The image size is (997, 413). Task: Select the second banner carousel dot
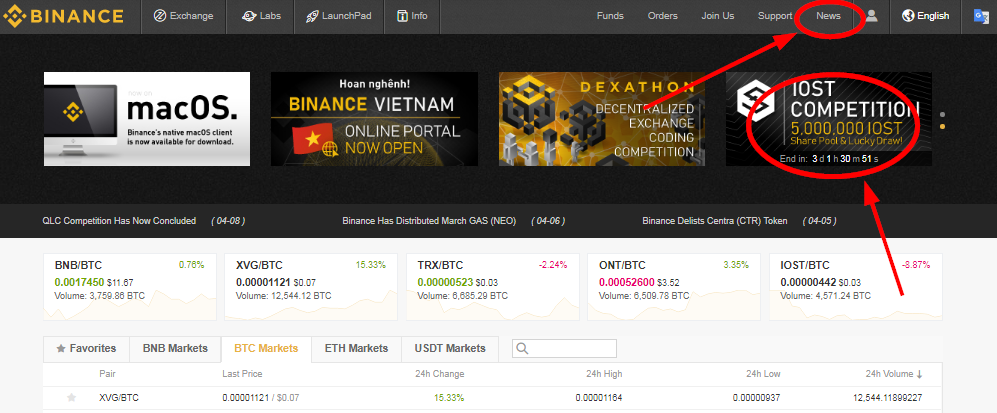tap(942, 127)
